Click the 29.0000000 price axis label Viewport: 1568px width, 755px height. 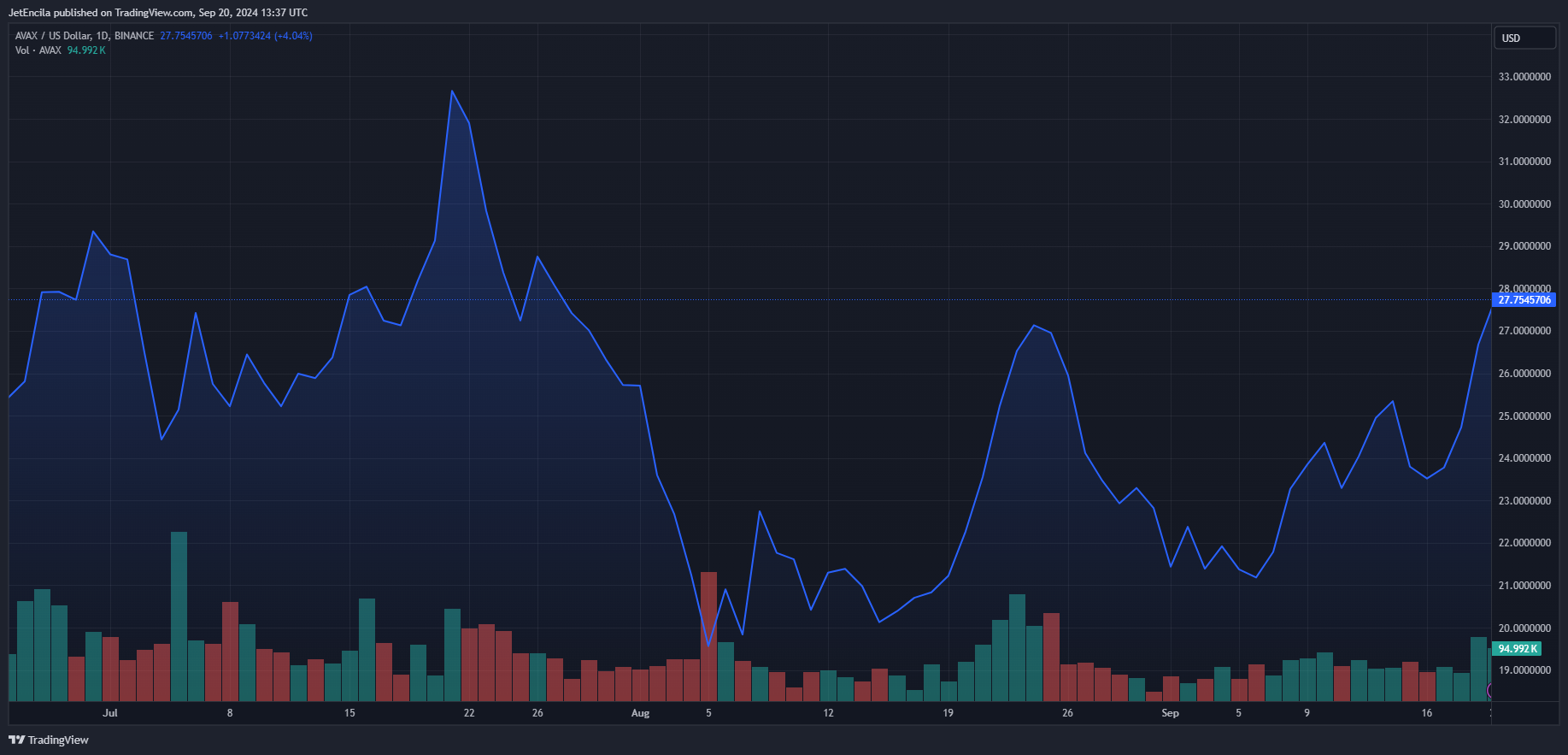pos(1524,246)
